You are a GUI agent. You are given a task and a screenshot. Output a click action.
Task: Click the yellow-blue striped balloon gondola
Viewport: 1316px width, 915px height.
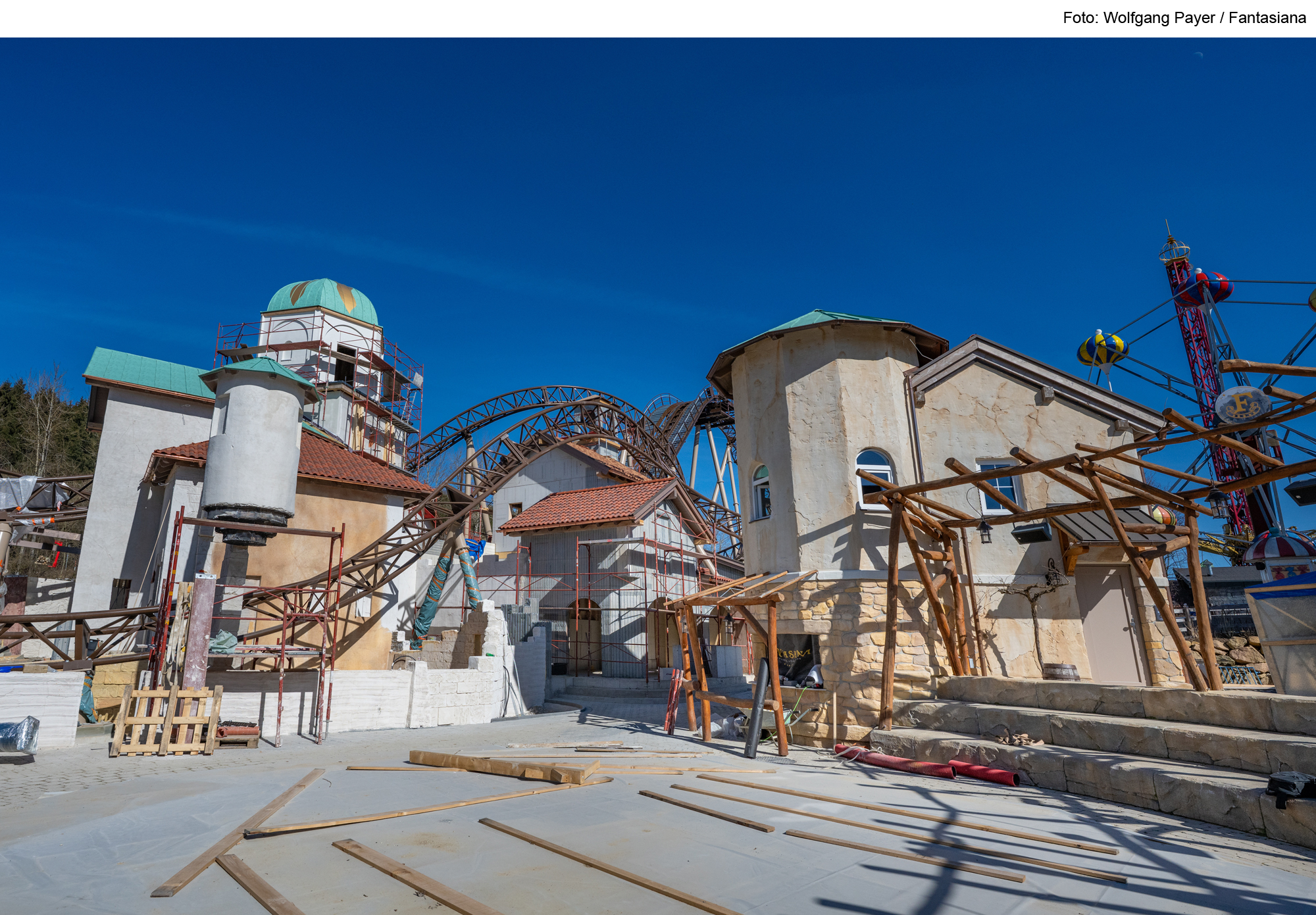(1102, 349)
